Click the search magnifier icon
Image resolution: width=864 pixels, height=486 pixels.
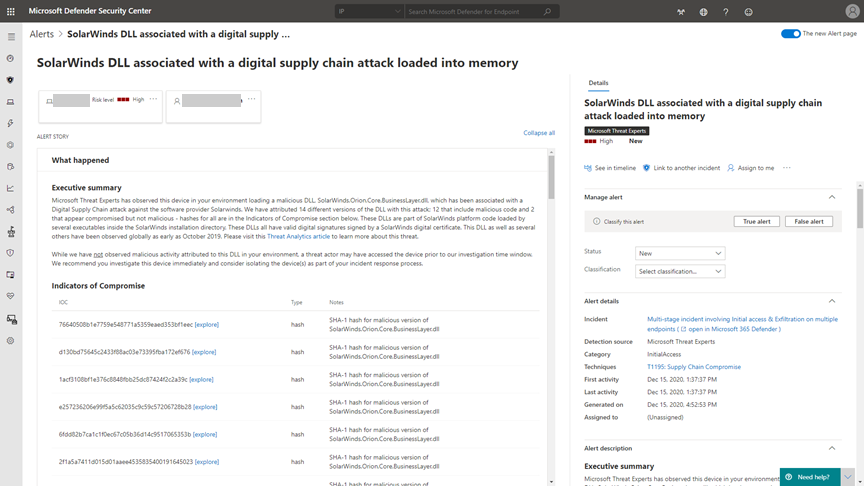coord(547,12)
